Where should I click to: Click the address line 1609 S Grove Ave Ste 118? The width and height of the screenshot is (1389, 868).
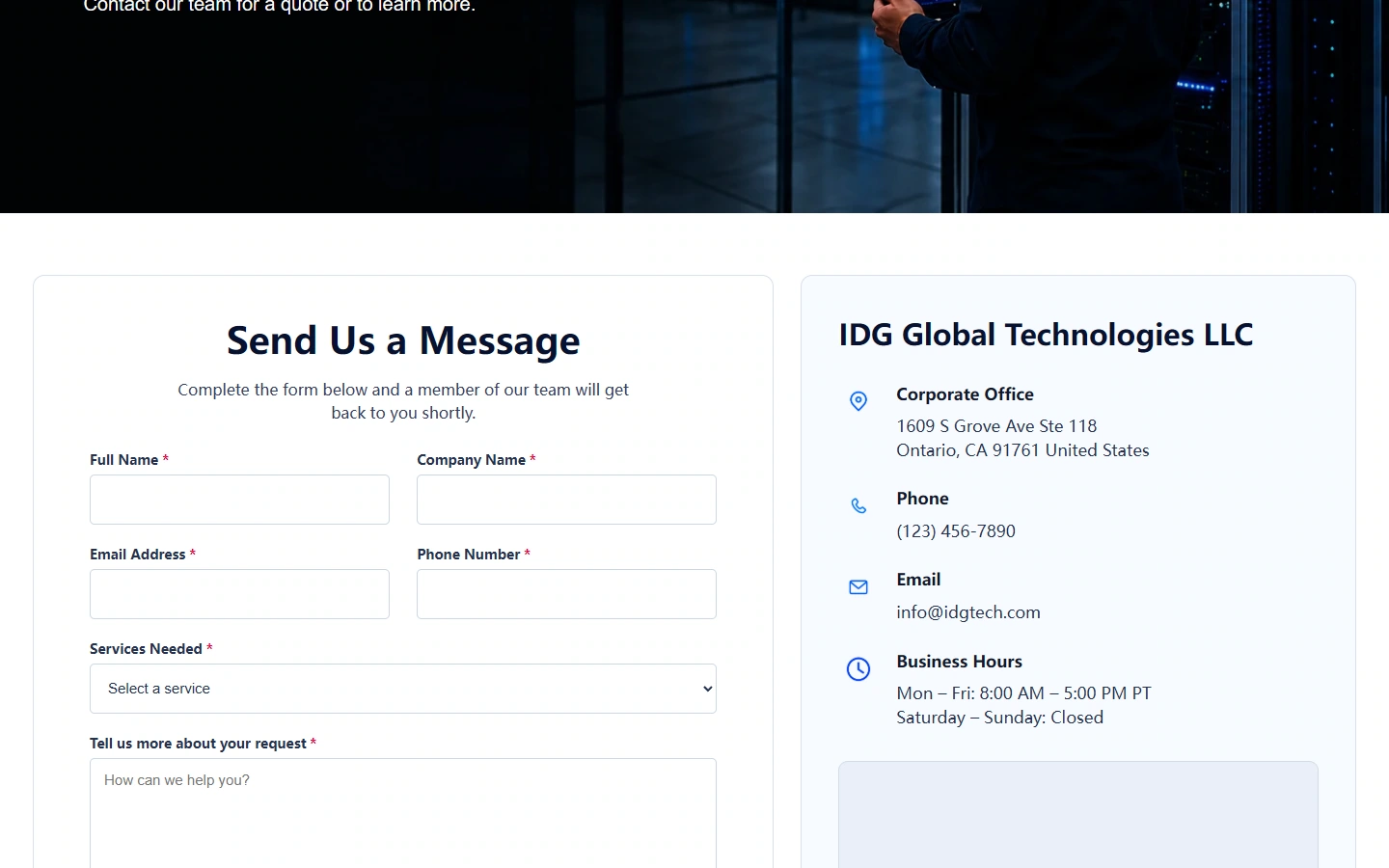(x=996, y=426)
